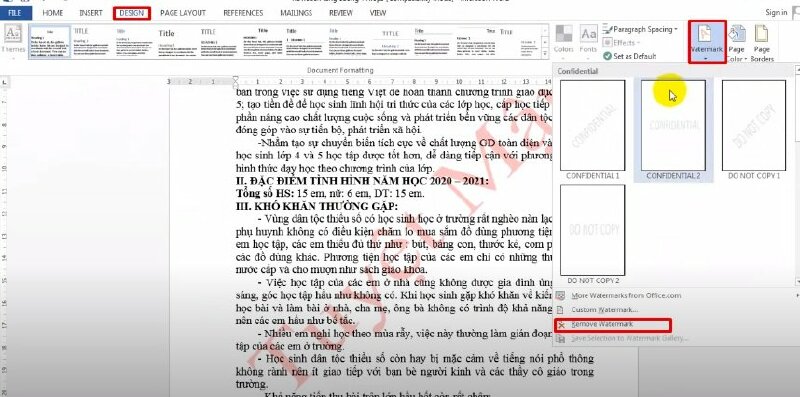Open the Paragraph Spacing dropdown
The height and width of the screenshot is (397, 800).
(640, 30)
